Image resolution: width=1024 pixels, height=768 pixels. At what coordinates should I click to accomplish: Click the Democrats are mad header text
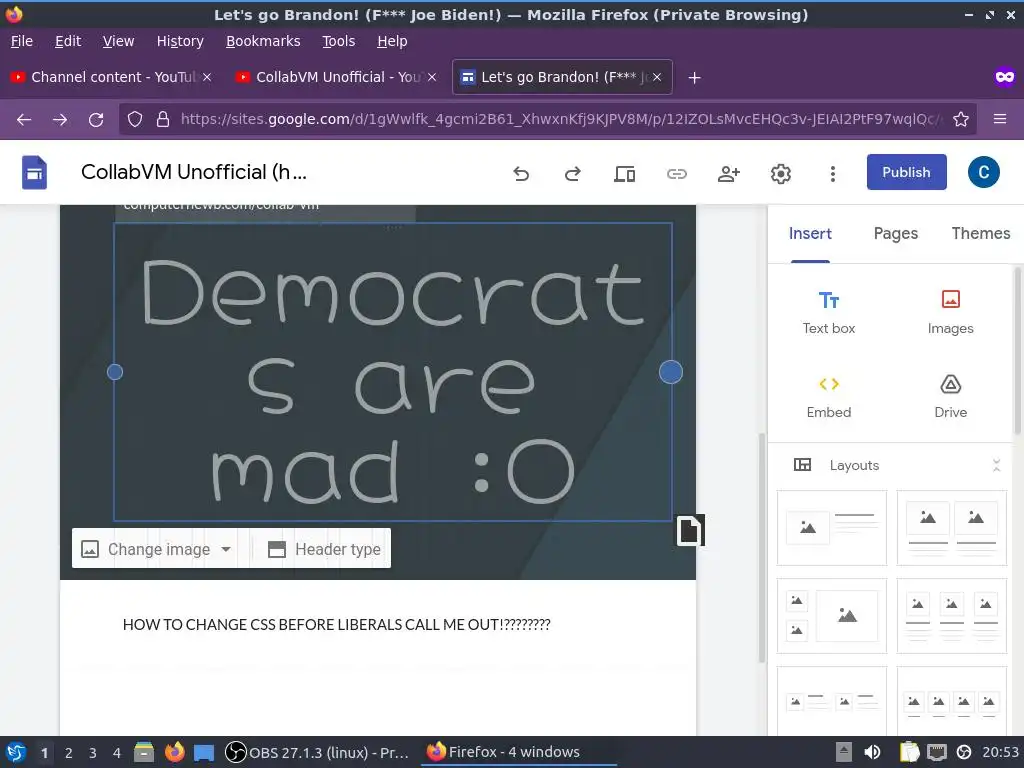pos(393,382)
